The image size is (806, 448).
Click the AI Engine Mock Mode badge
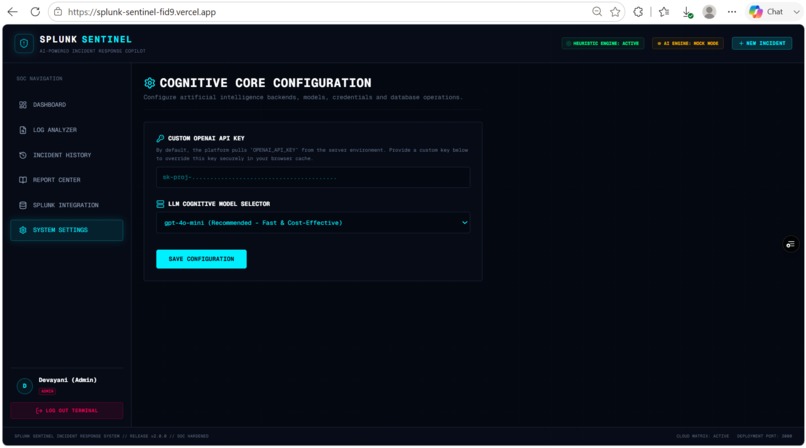[688, 43]
